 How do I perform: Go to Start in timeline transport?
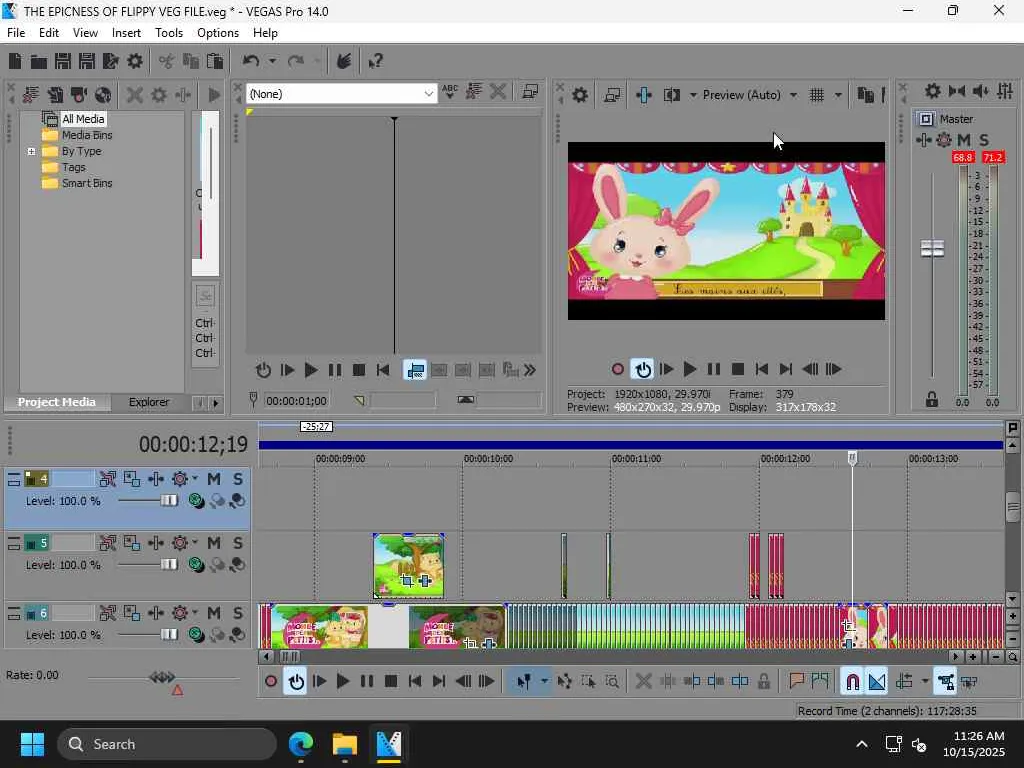pos(415,681)
